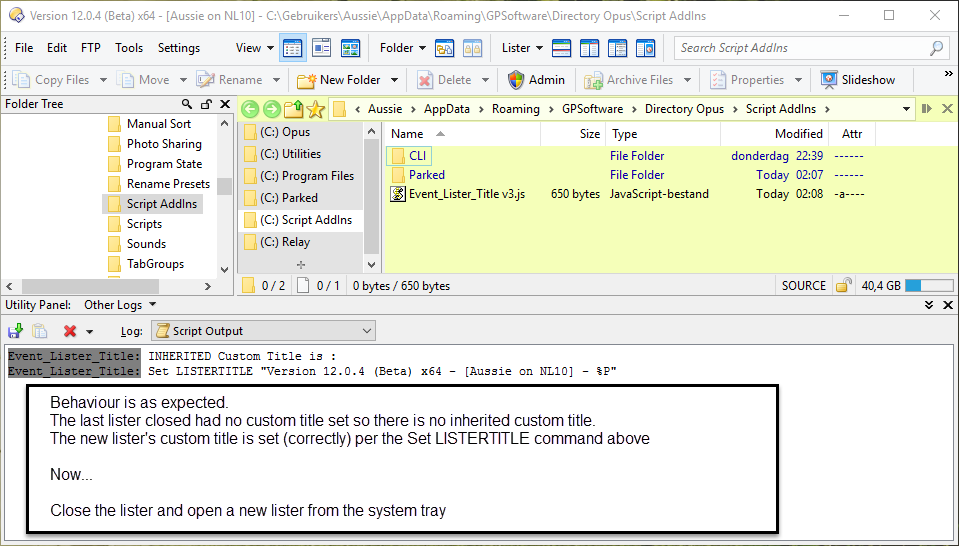This screenshot has width=959, height=546.
Task: Open explorer-style lister layout icon
Action: tap(646, 48)
